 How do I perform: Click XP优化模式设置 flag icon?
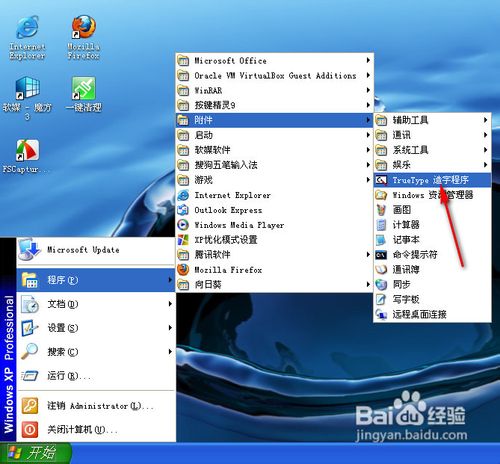(x=183, y=240)
